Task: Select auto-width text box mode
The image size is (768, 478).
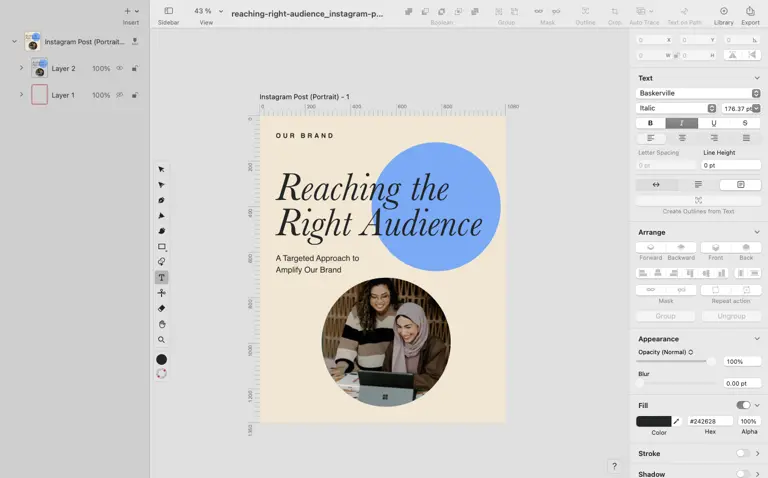Action: click(x=656, y=185)
